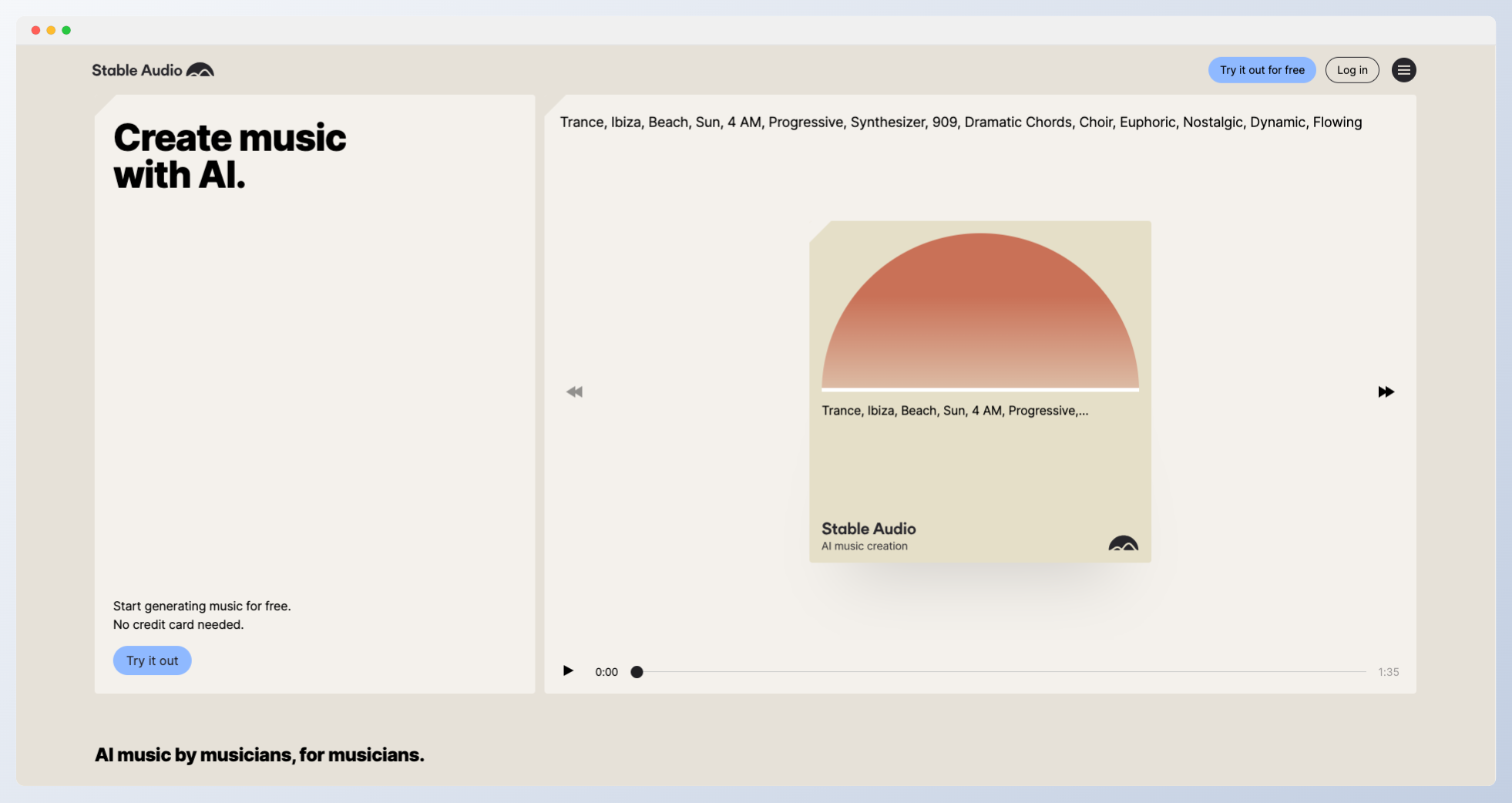Click the 'AI music creation' caption
Image resolution: width=1512 pixels, height=803 pixels.
(865, 546)
